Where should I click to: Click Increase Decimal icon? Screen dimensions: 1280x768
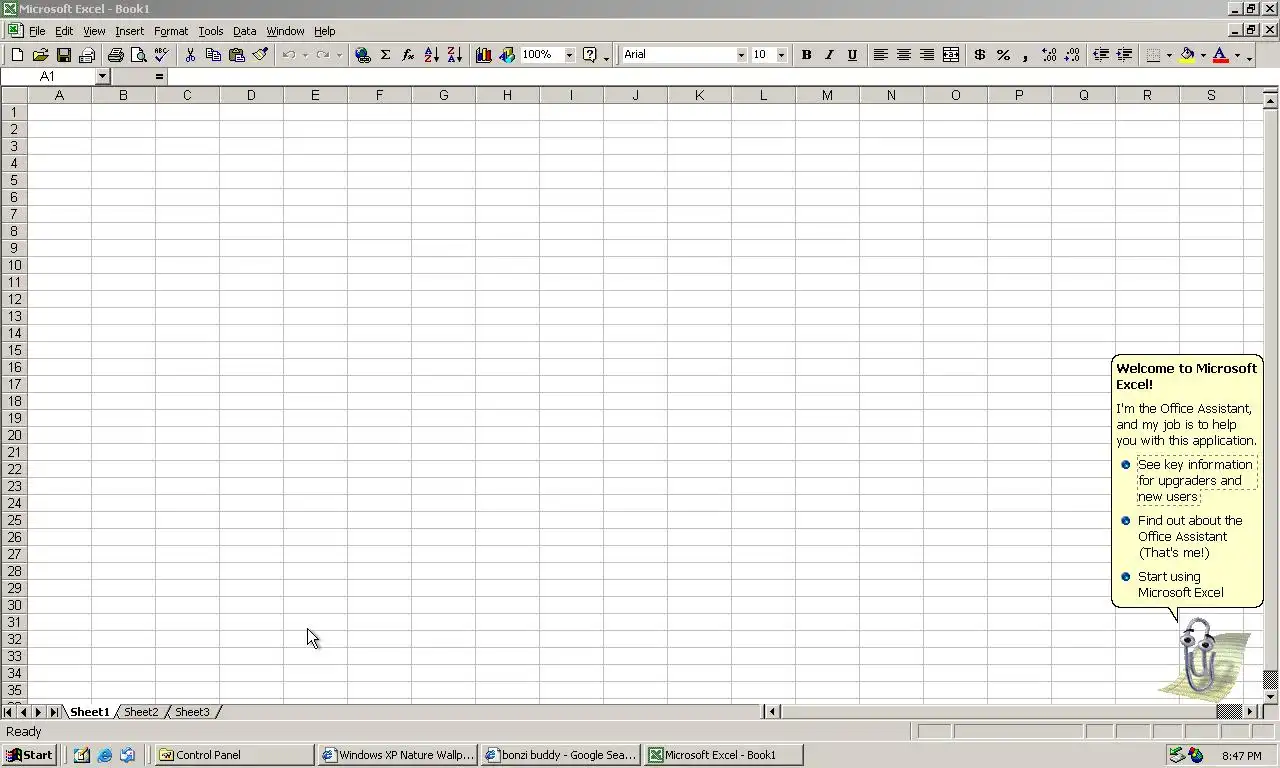tap(1049, 55)
